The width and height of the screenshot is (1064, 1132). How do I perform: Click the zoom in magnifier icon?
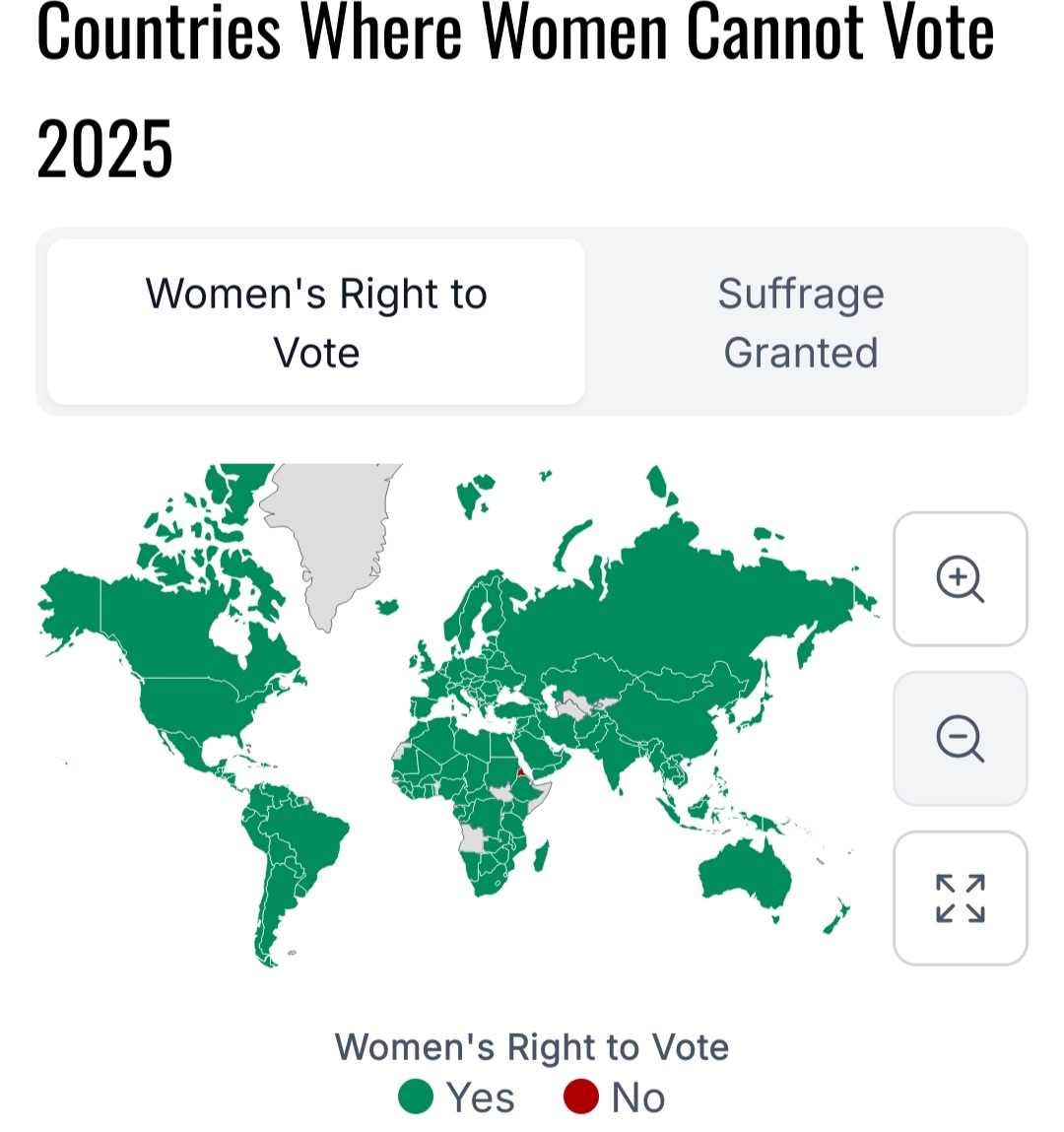coord(960,579)
